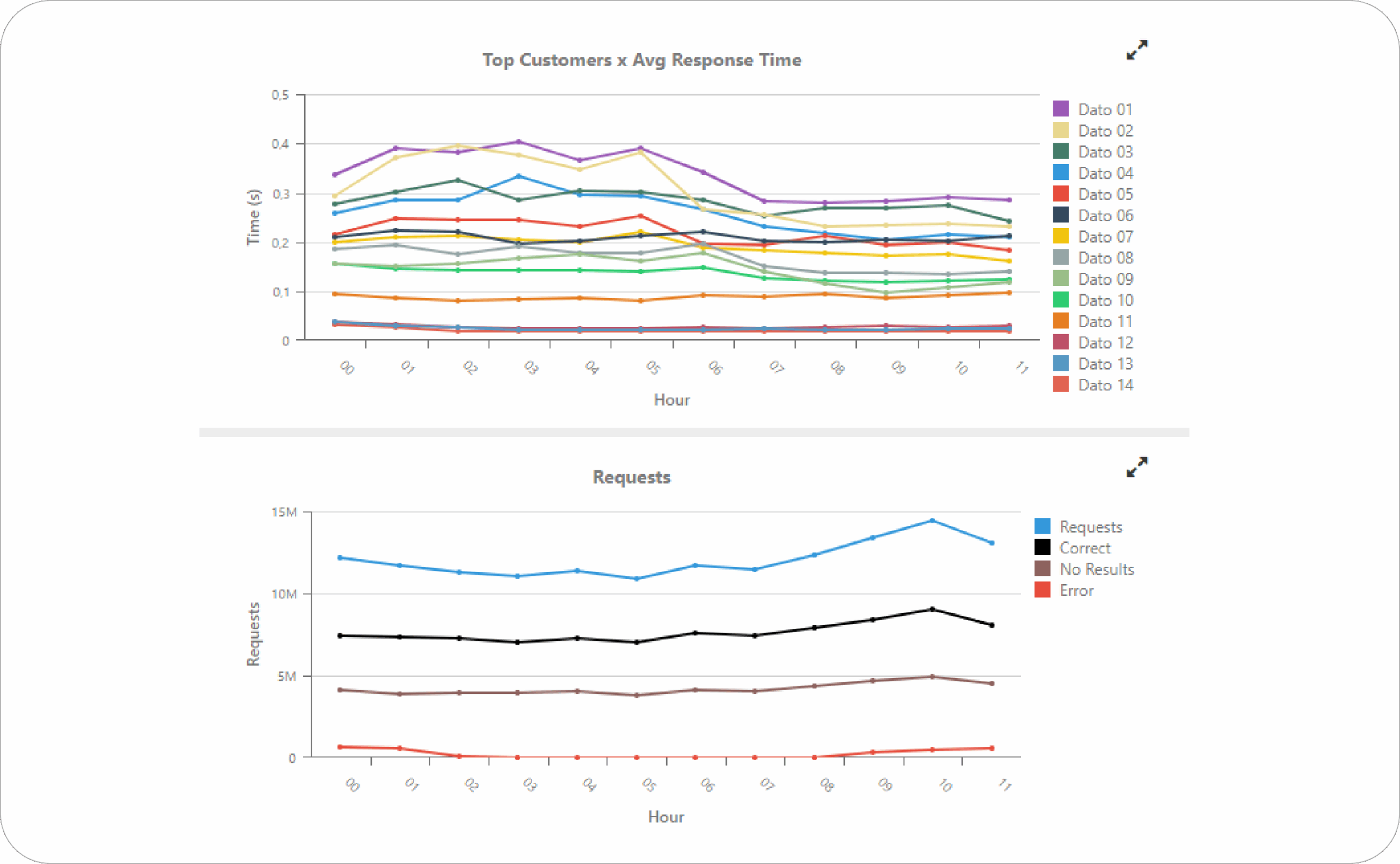Screen dimensions: 1400x864
Task: Expand the Top Customers chart fullscreen
Action: 1136,50
